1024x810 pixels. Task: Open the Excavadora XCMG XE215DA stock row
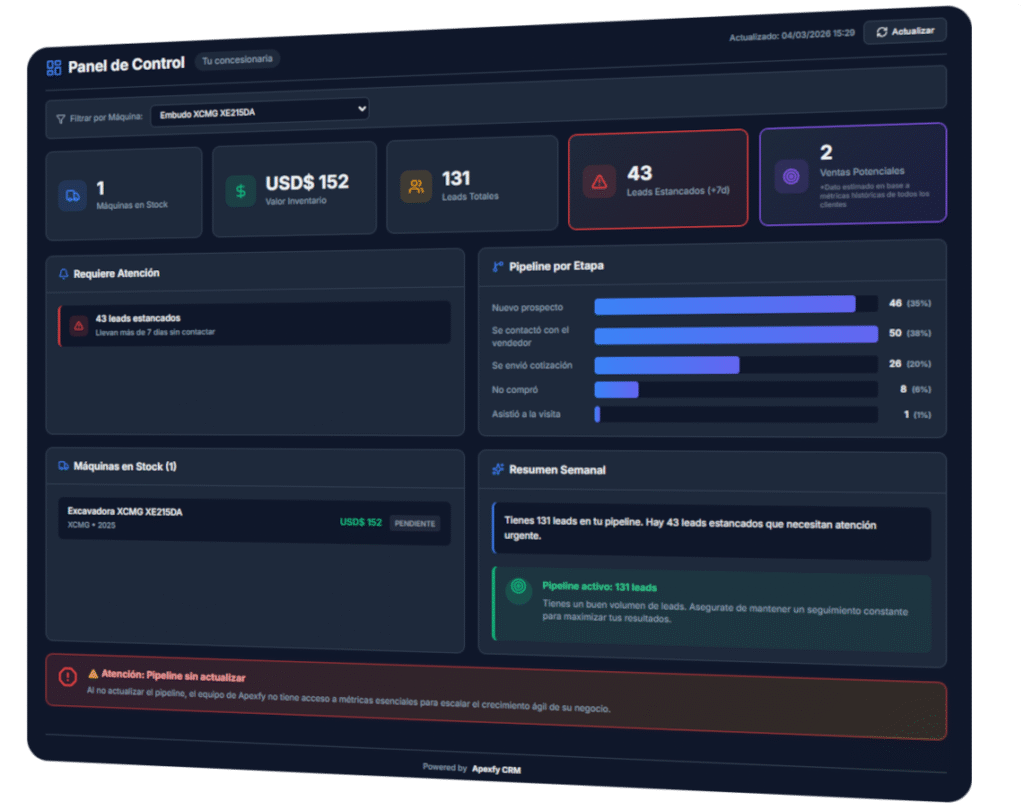click(x=200, y=518)
